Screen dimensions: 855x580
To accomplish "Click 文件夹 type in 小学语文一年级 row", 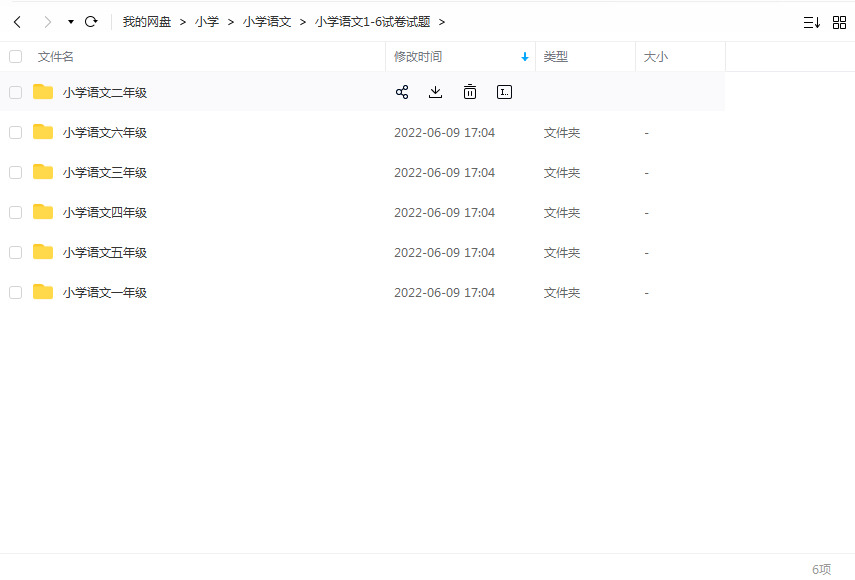I will point(562,293).
